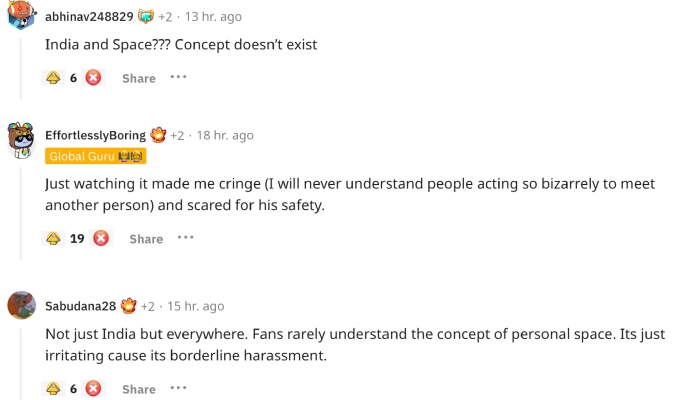
Task: Downvote abhinav248829's comment
Action: click(x=93, y=78)
